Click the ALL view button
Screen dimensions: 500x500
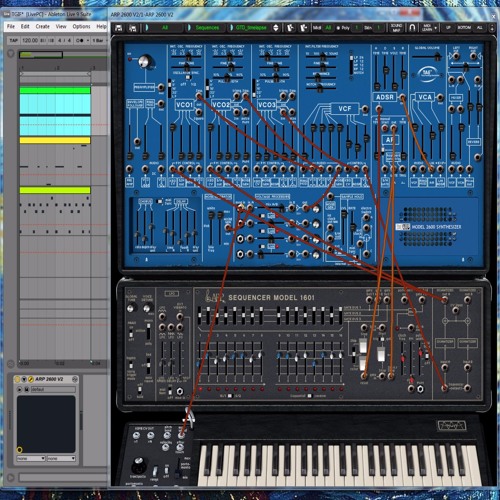[480, 28]
